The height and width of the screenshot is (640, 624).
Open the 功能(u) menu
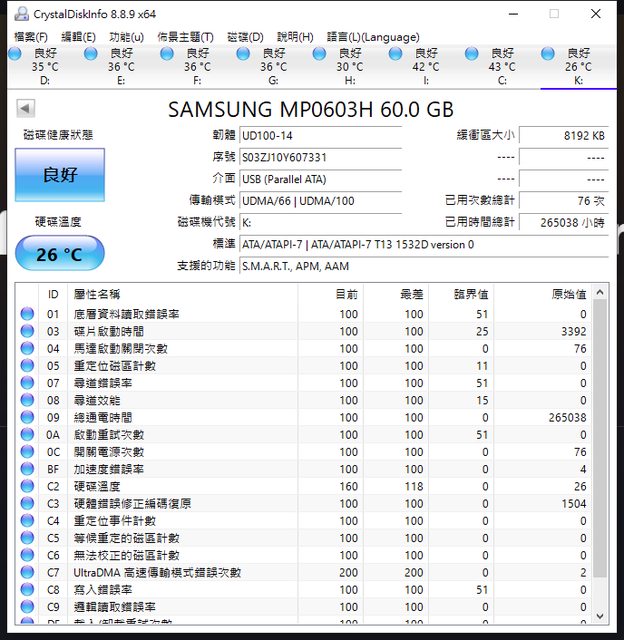pyautogui.click(x=126, y=37)
